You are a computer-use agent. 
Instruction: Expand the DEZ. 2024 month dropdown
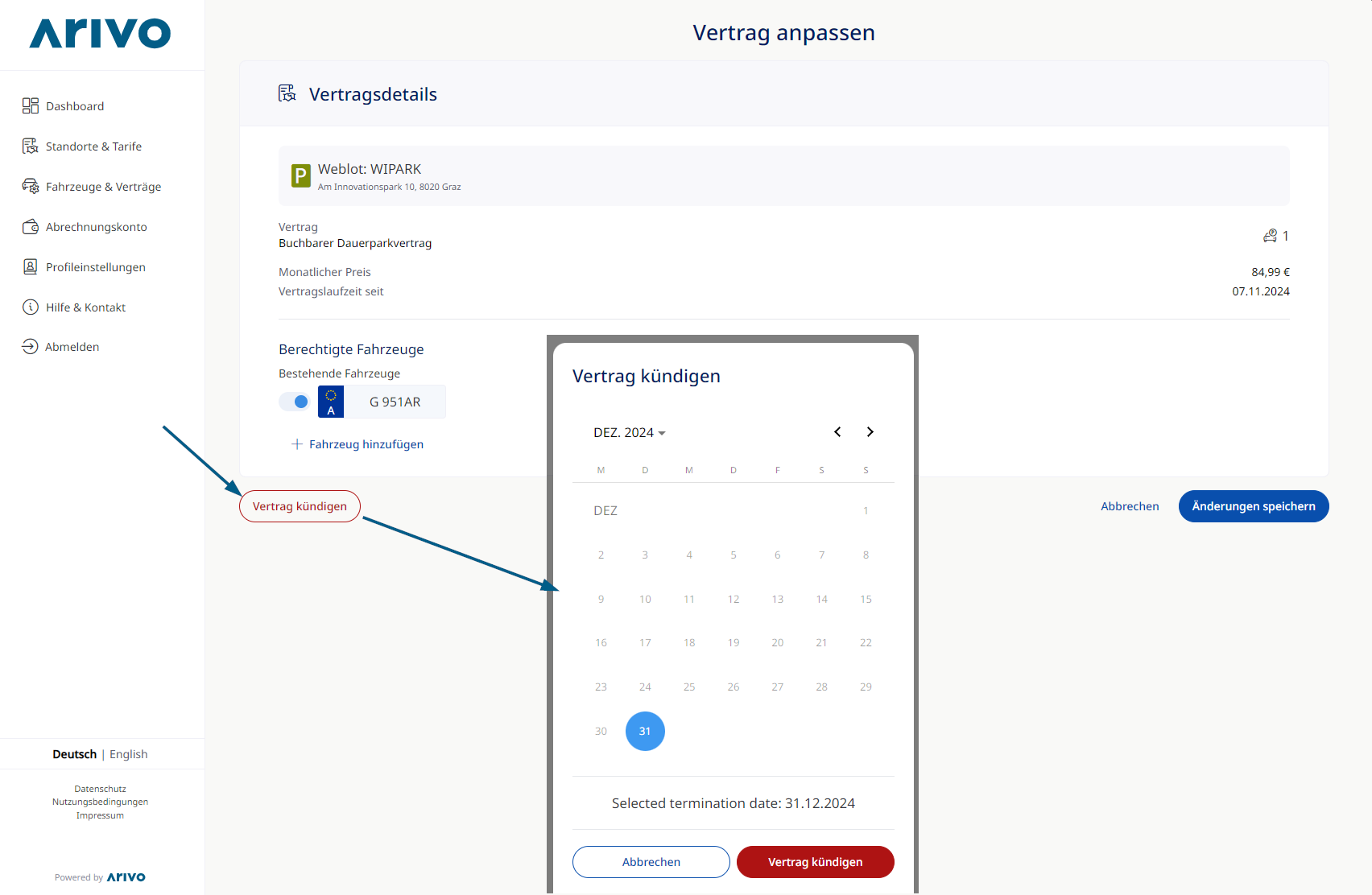(x=630, y=432)
